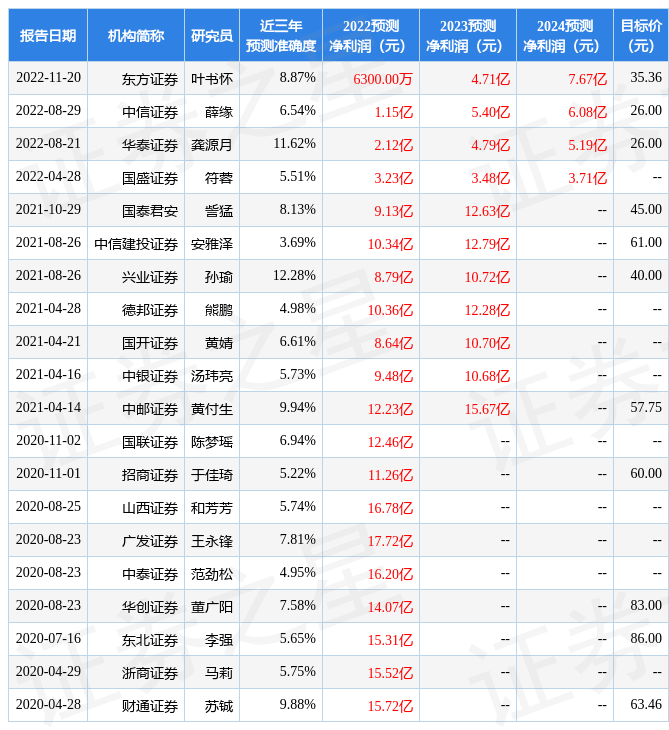Click target price 83.00
Viewport: 669px width, 730px height.
point(646,605)
